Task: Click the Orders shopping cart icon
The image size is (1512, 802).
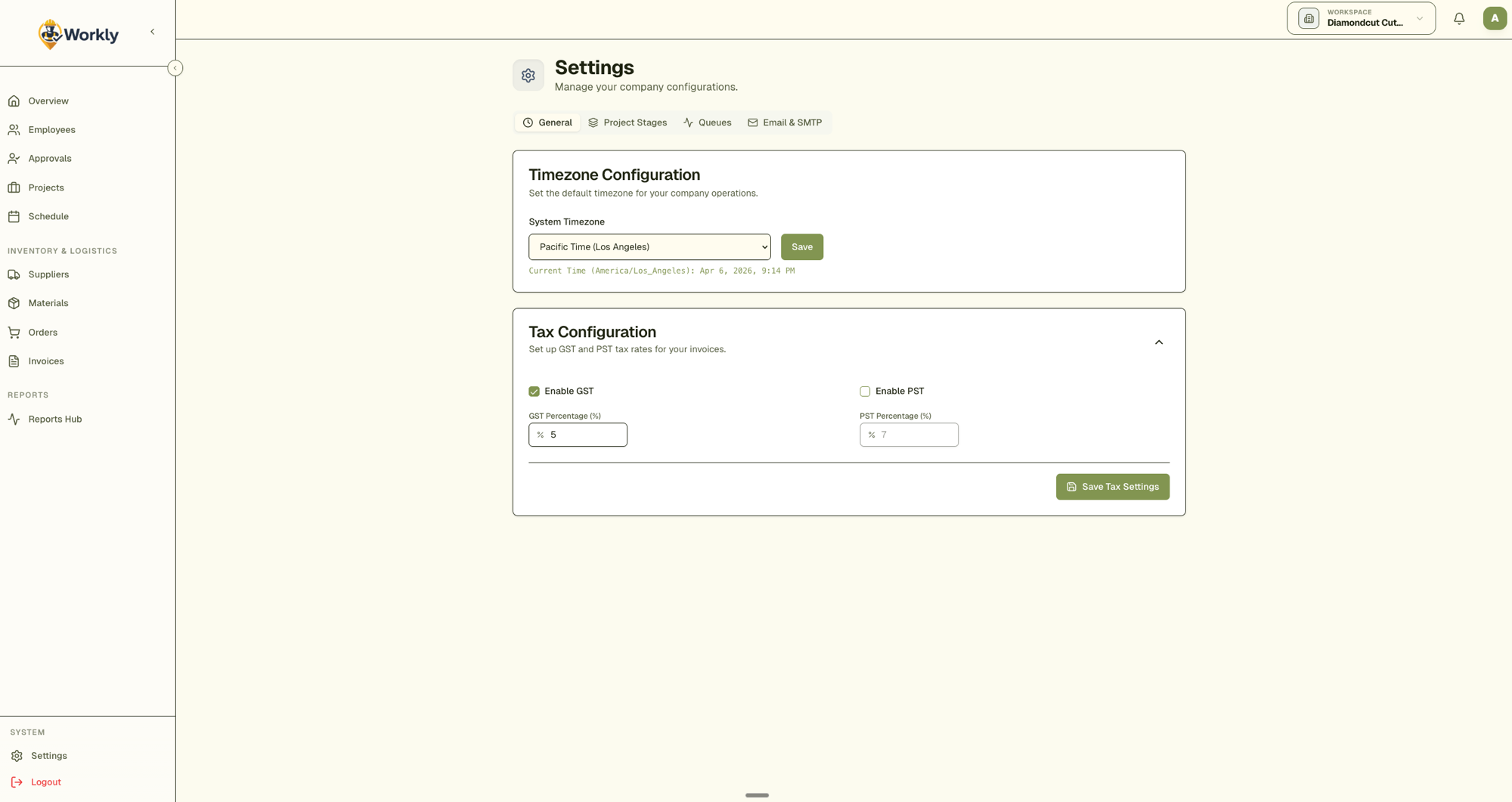Action: [14, 333]
